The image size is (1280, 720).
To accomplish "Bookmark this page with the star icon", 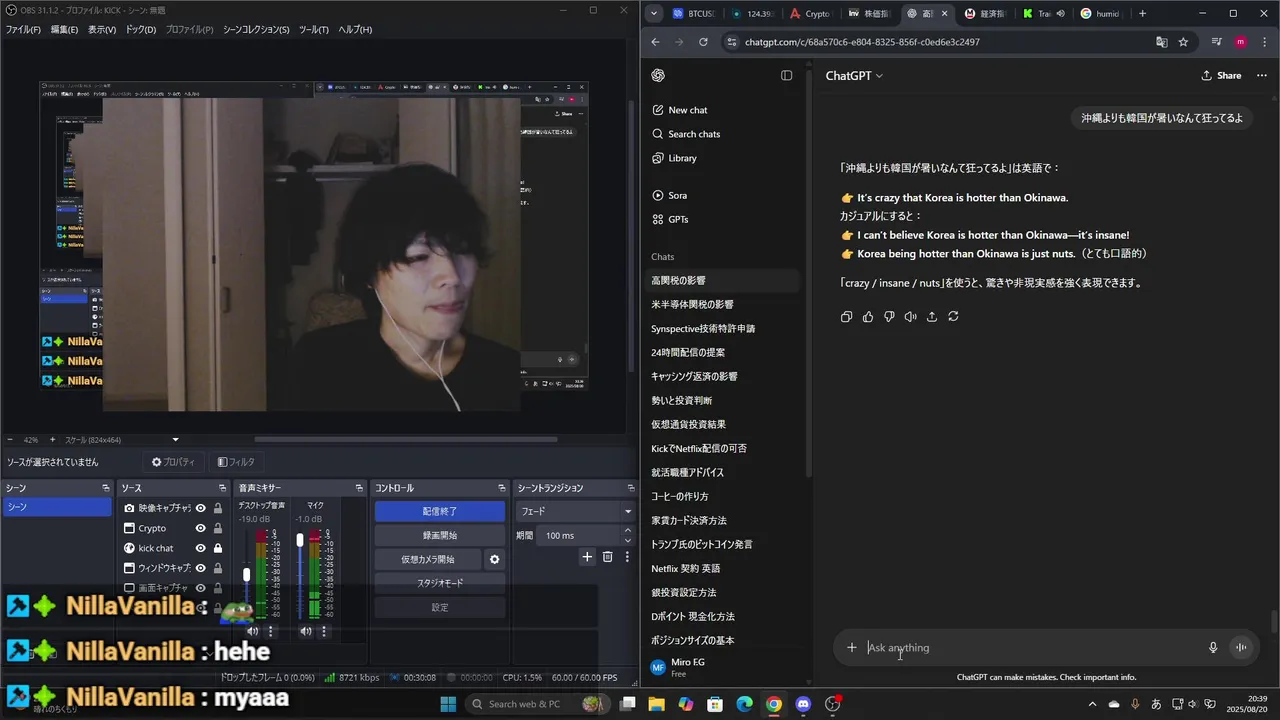I will point(1184,42).
